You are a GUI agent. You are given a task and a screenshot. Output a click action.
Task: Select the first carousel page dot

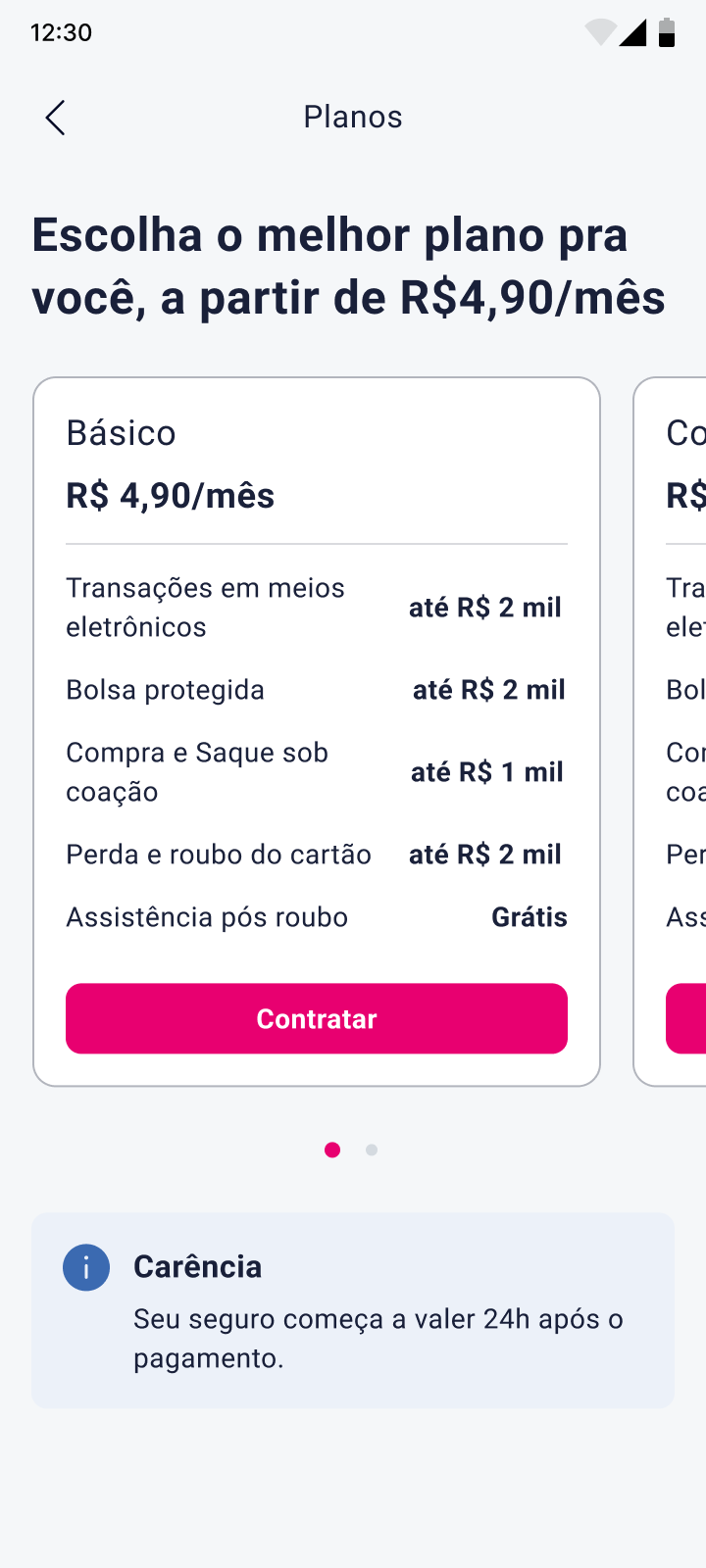[332, 1150]
